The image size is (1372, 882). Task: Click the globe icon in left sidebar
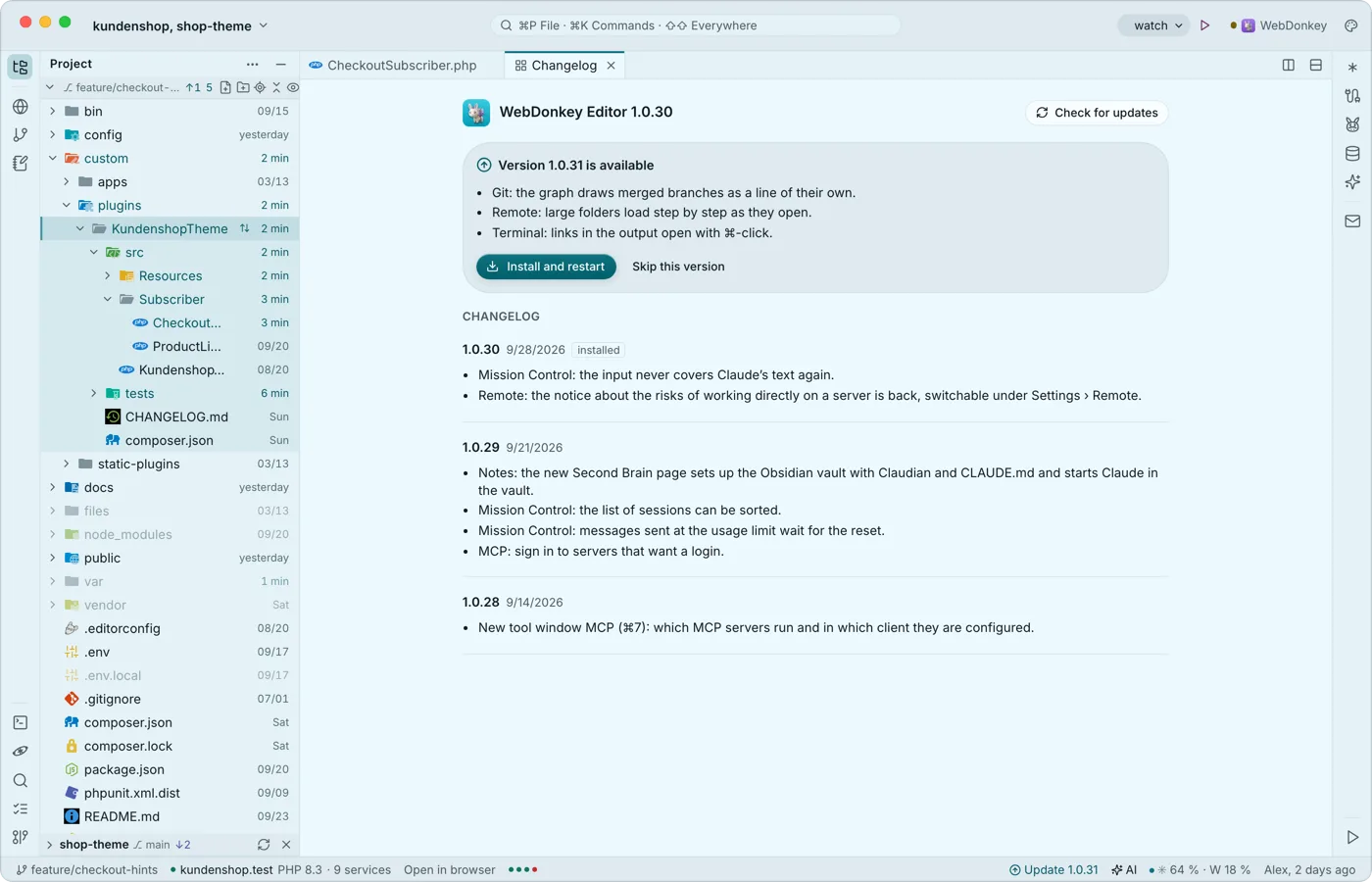point(21,106)
